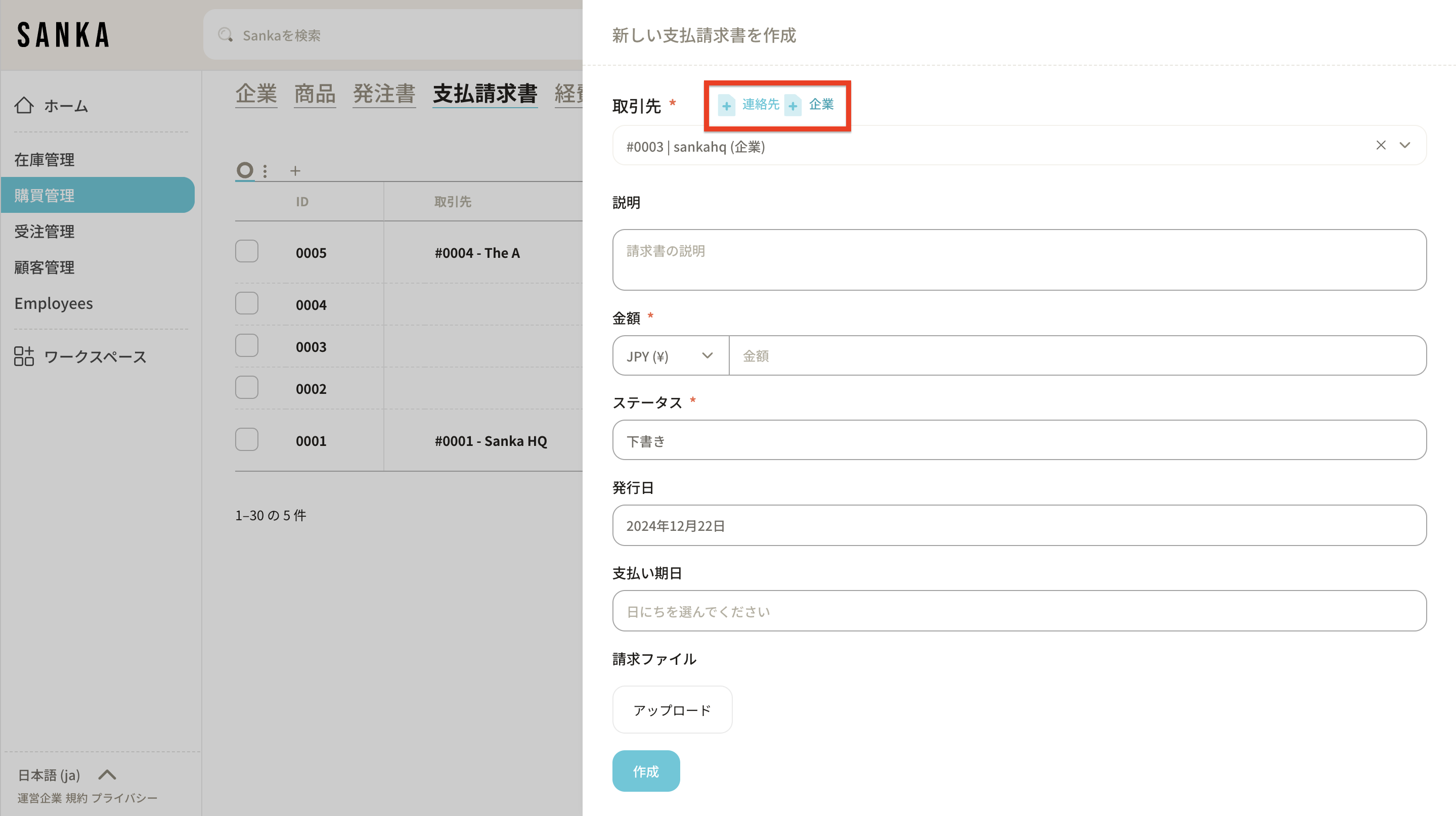Click the home icon in sidebar

click(24, 105)
